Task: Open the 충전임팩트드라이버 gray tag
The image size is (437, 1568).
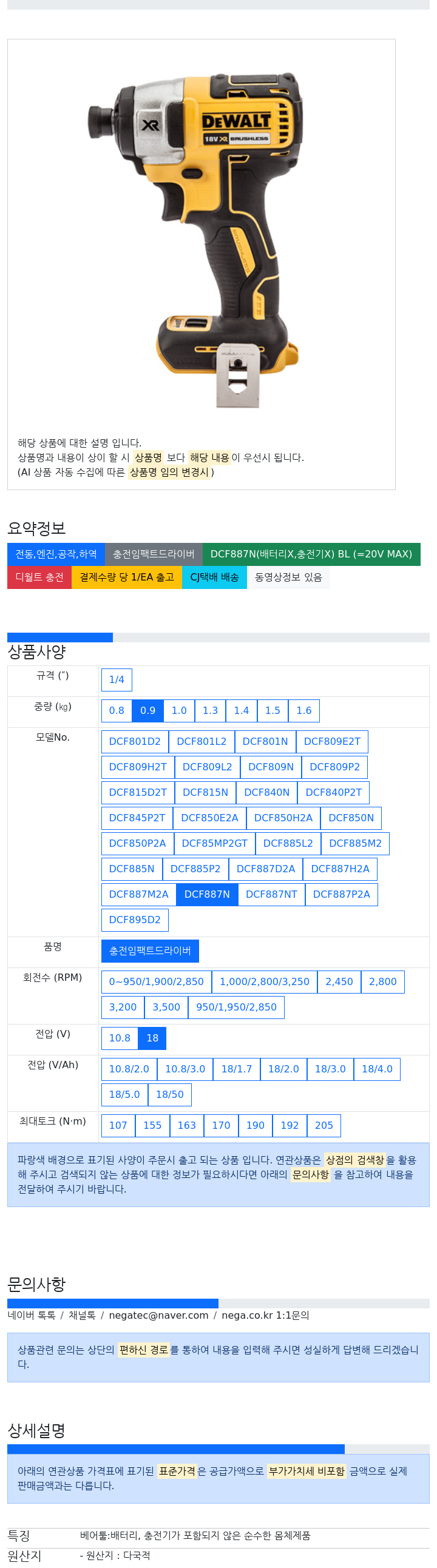Action: [x=154, y=554]
